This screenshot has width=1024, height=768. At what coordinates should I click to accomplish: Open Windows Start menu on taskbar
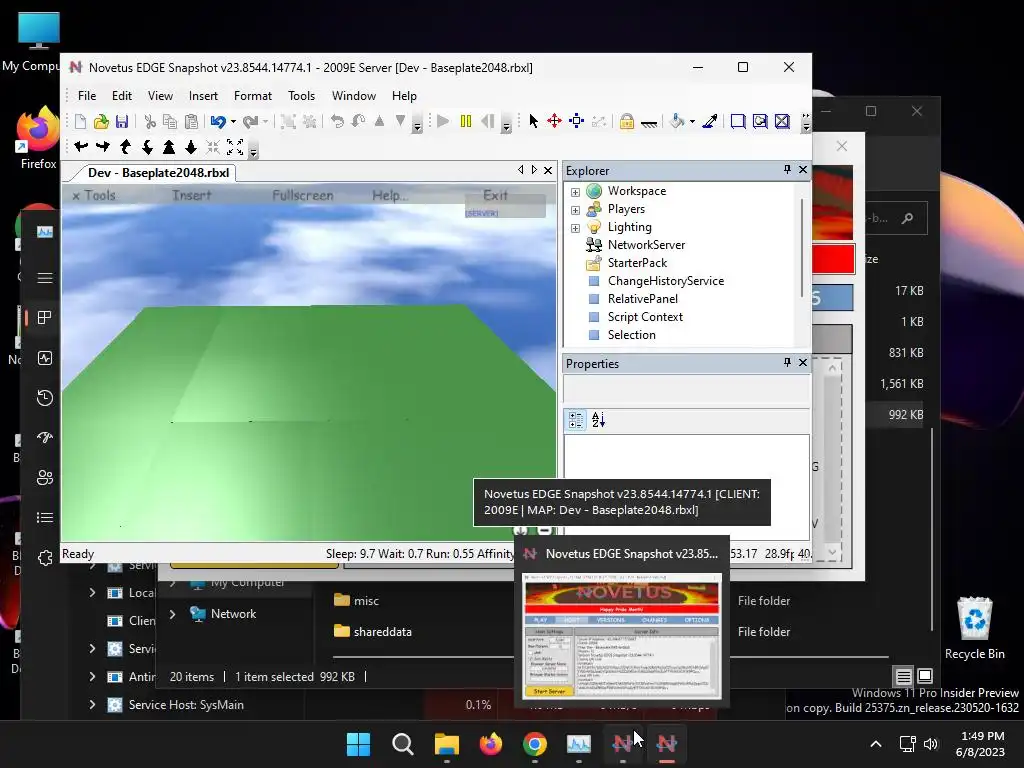(x=358, y=744)
